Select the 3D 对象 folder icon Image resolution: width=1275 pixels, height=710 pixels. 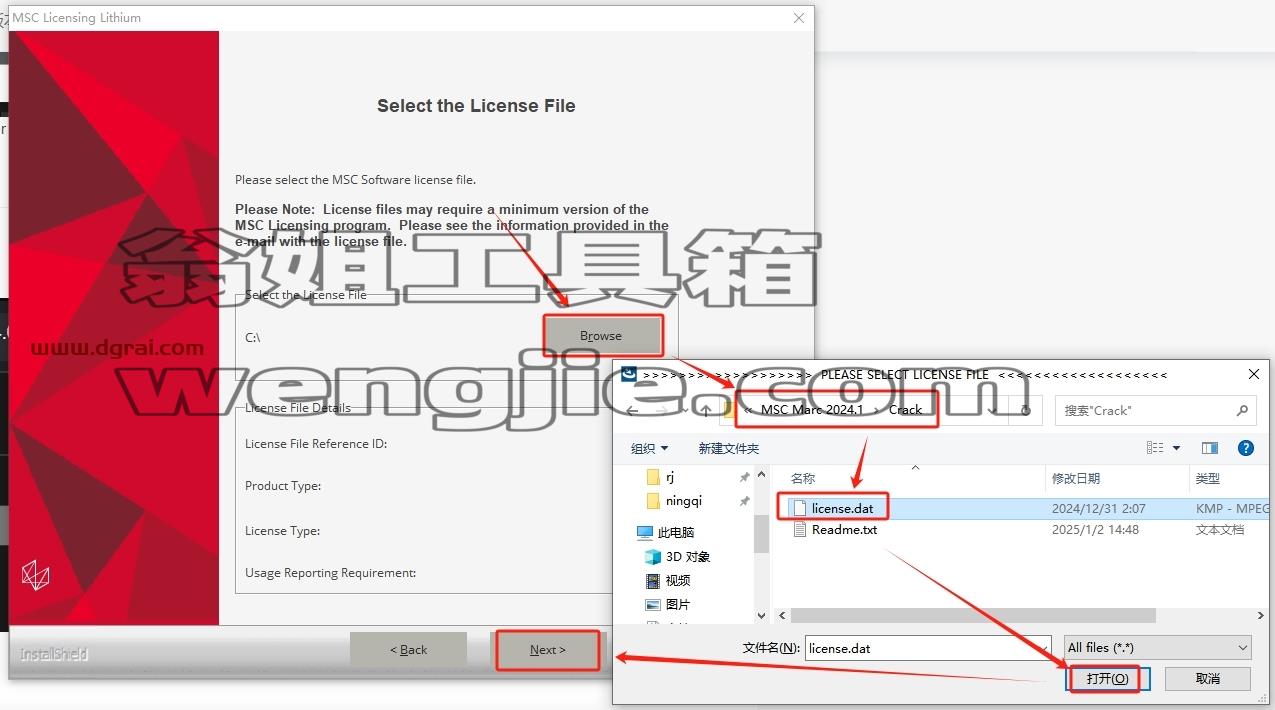coord(653,557)
